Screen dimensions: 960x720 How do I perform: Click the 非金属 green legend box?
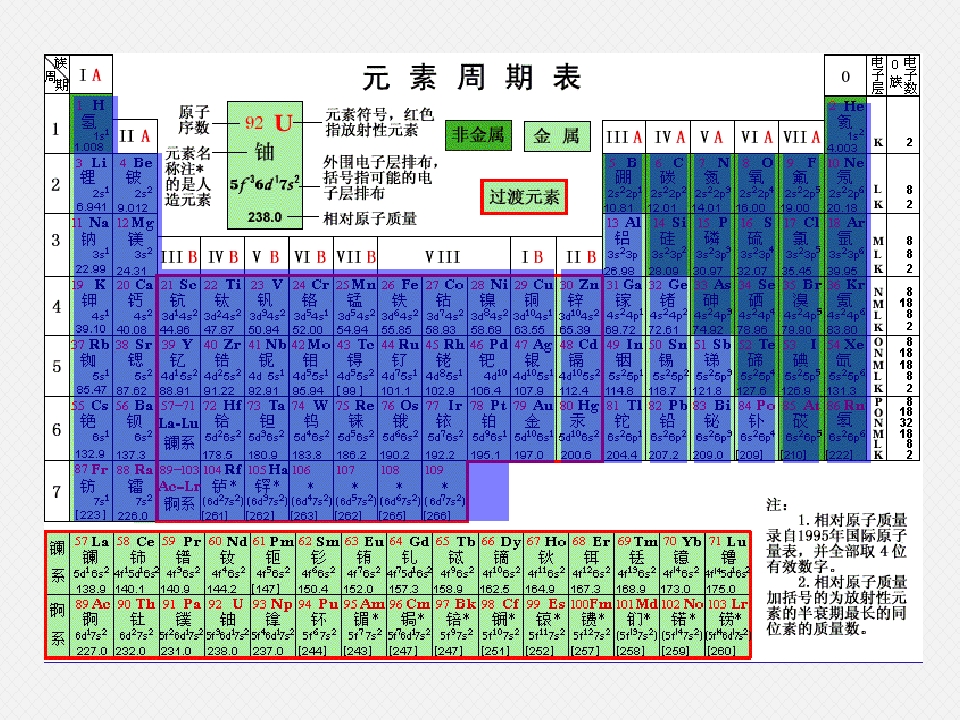pyautogui.click(x=478, y=135)
